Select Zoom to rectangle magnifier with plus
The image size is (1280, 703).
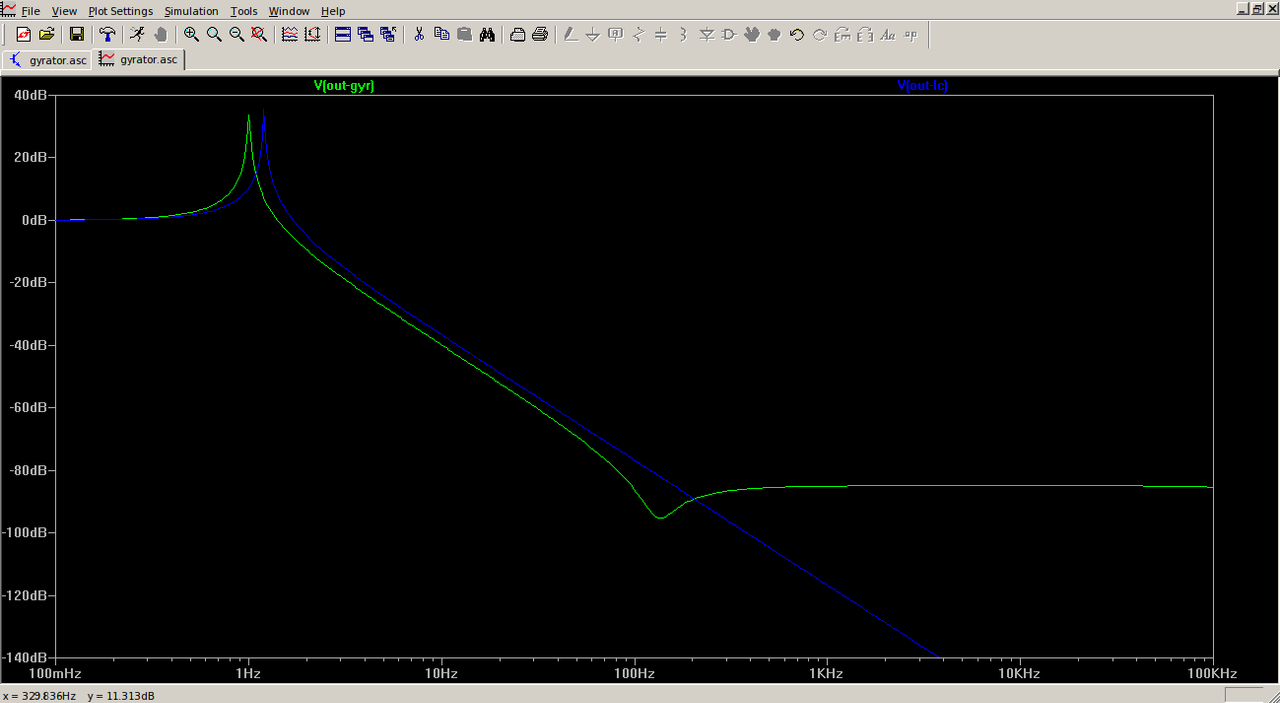coord(191,34)
